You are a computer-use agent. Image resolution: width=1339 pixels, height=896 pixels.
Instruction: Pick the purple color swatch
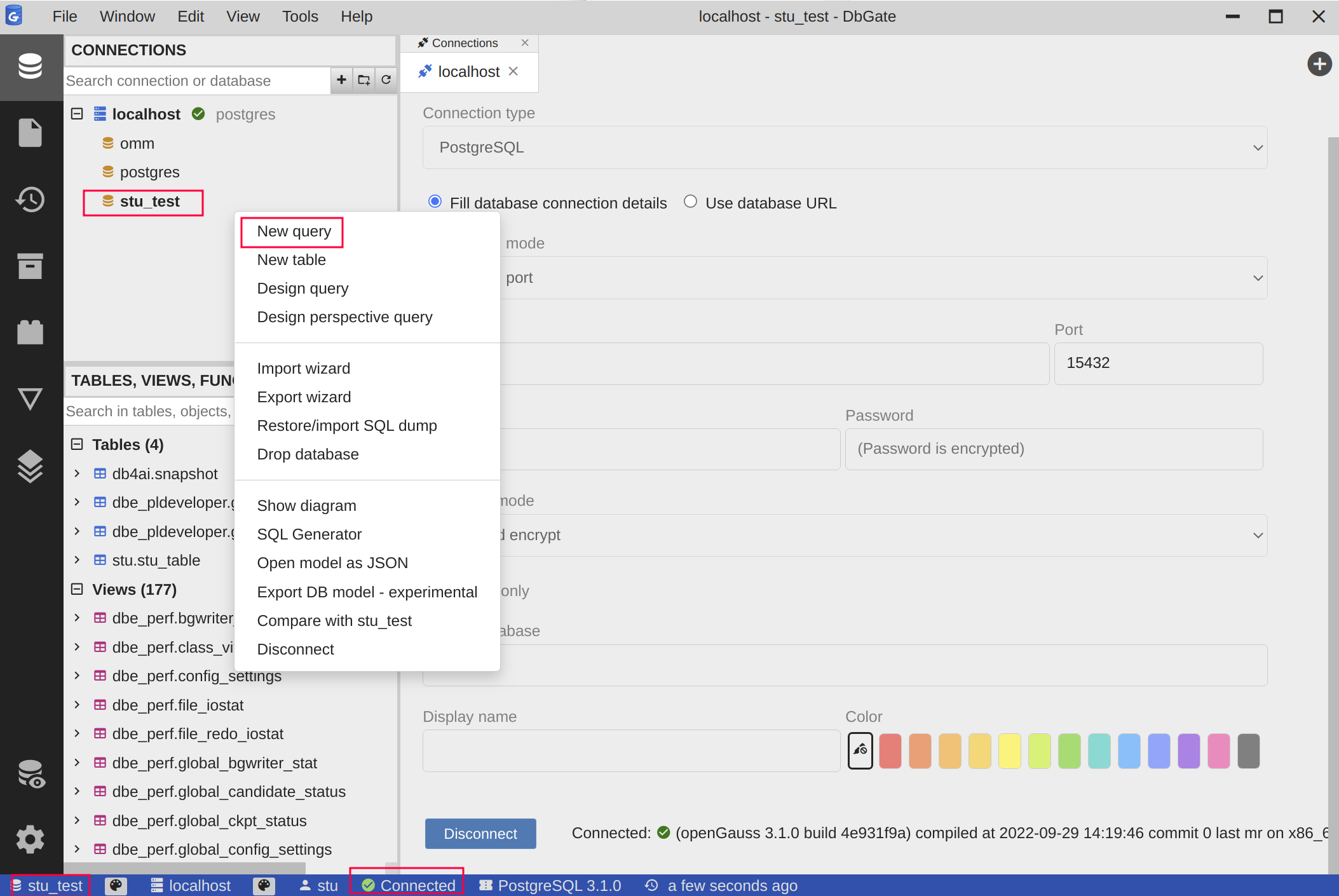1189,750
